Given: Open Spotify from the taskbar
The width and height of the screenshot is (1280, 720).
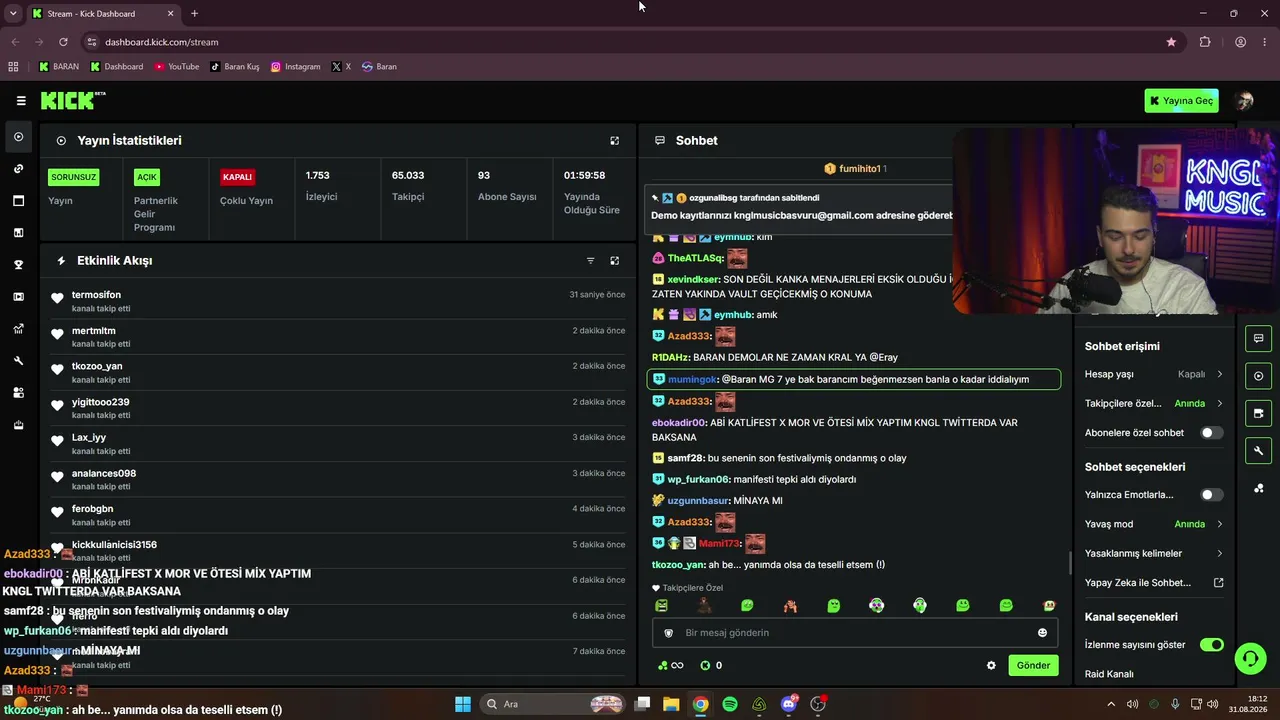Looking at the screenshot, I should [730, 704].
